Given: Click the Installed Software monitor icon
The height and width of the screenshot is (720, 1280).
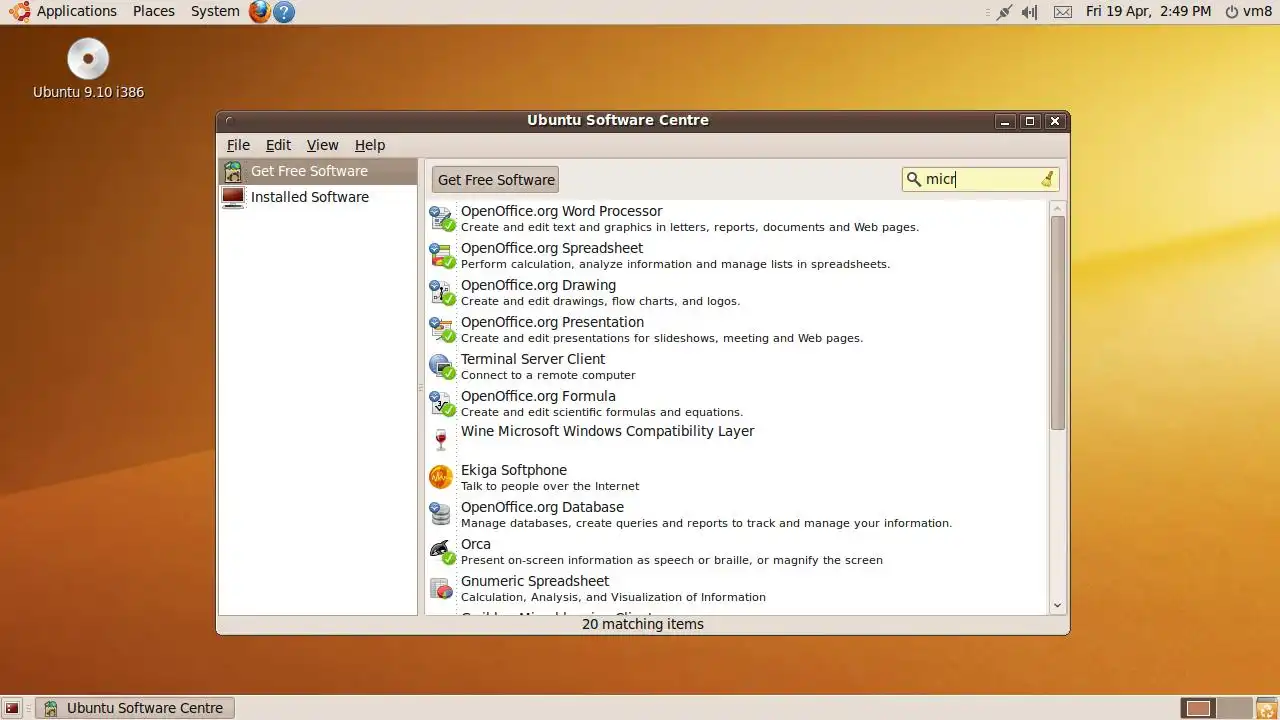Looking at the screenshot, I should (x=233, y=197).
